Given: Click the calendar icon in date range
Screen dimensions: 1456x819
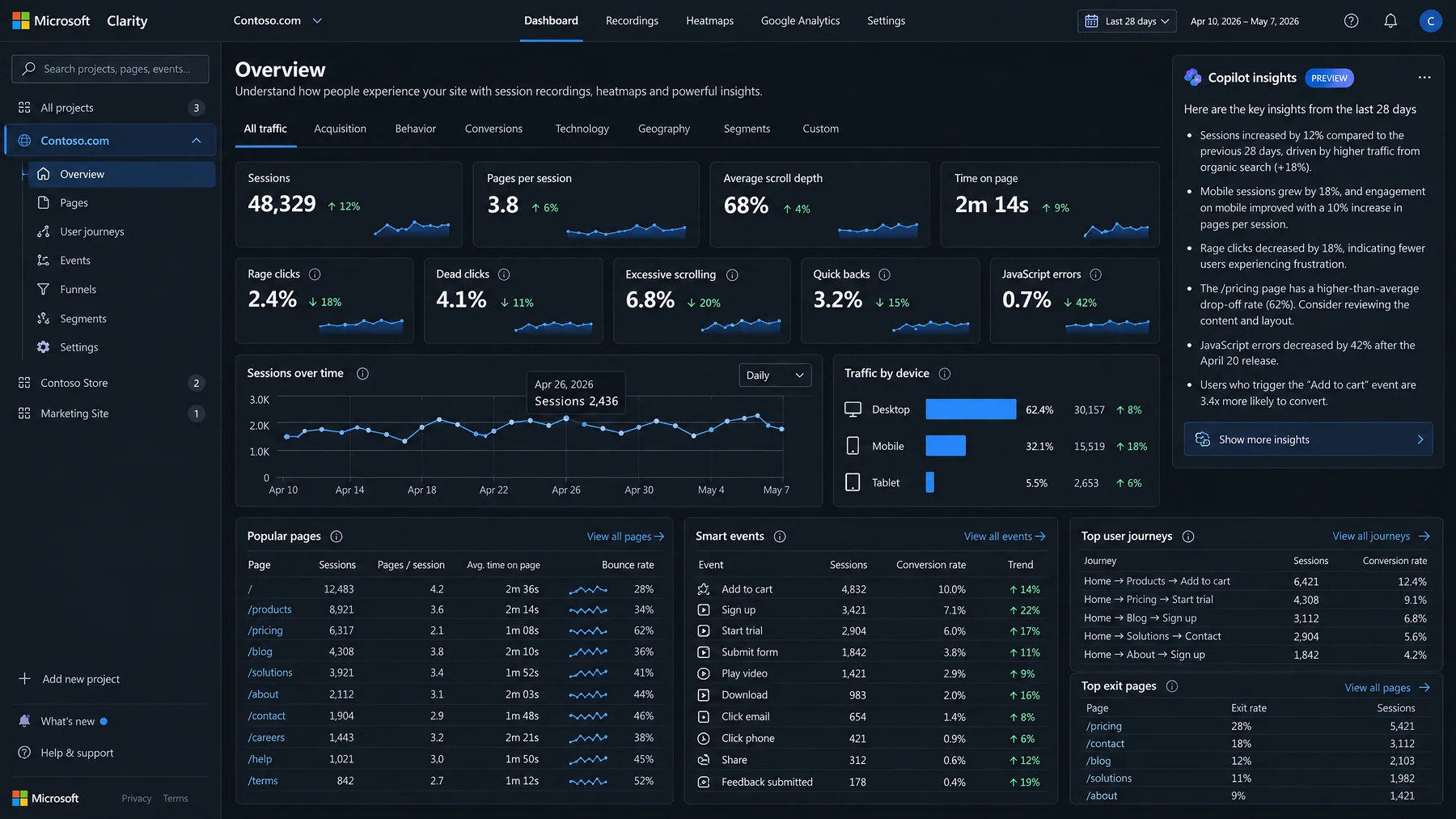Looking at the screenshot, I should pos(1091,21).
